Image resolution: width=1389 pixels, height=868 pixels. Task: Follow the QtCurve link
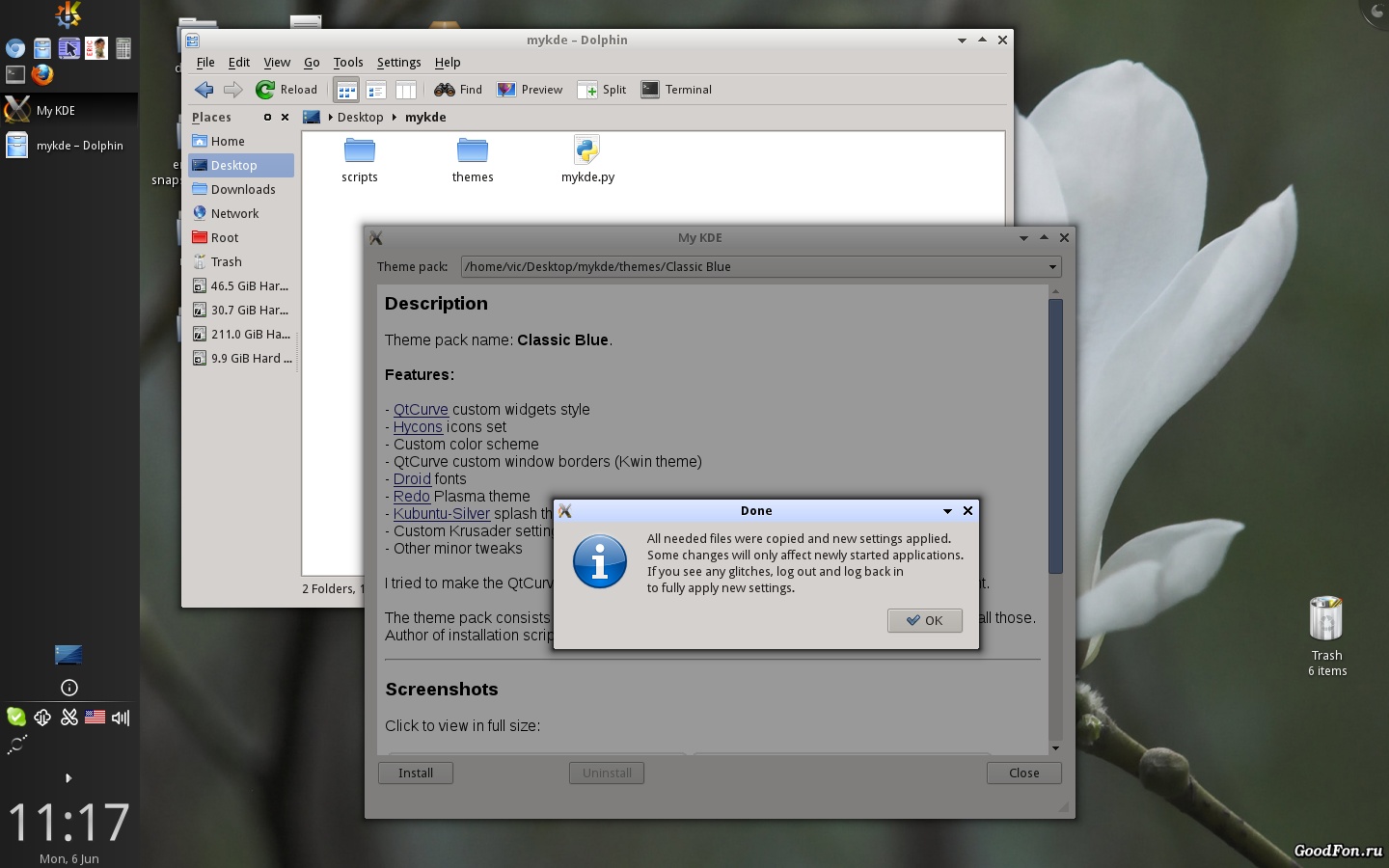click(421, 409)
